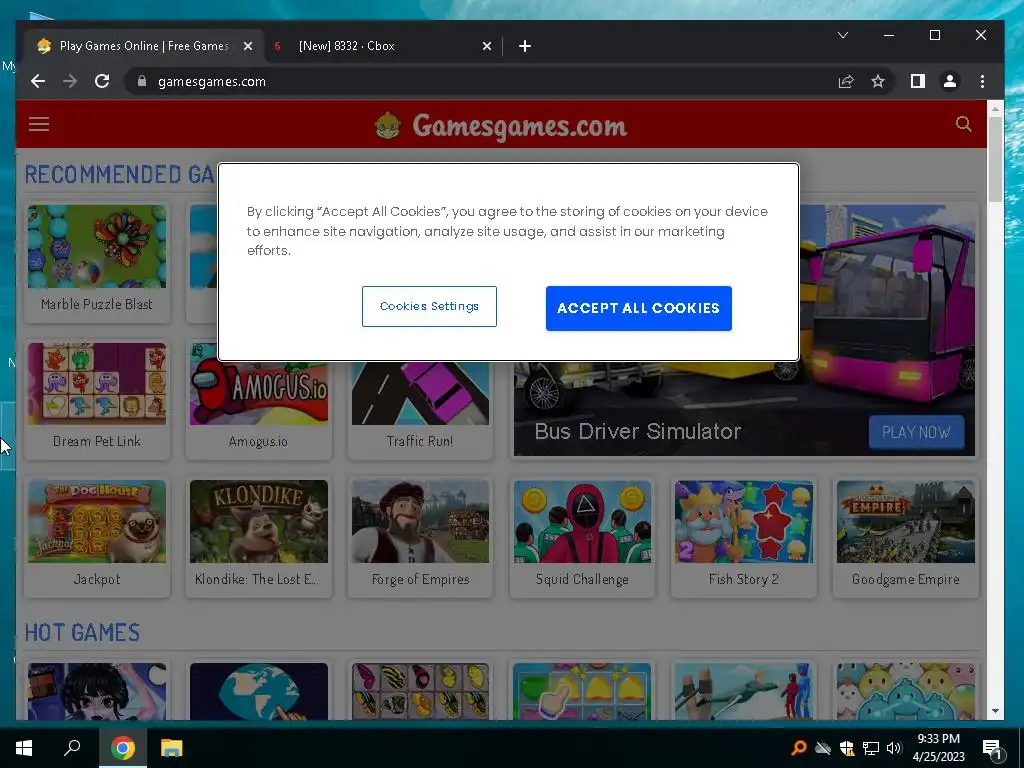The height and width of the screenshot is (768, 1024).
Task: Open the Traffic Run! game thumbnail
Action: click(420, 393)
